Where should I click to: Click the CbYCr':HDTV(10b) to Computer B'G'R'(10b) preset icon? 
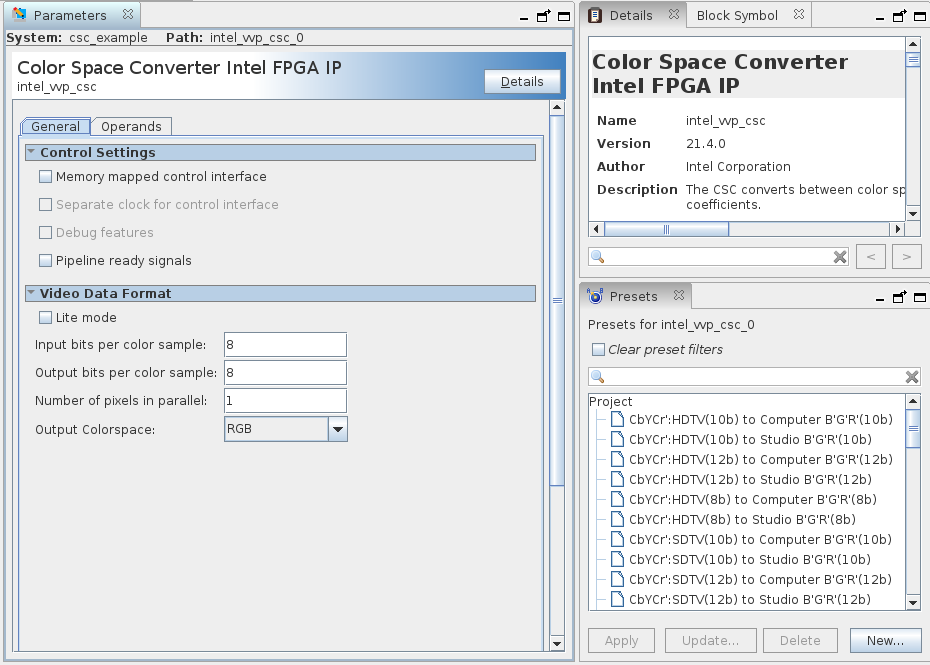[x=617, y=420]
